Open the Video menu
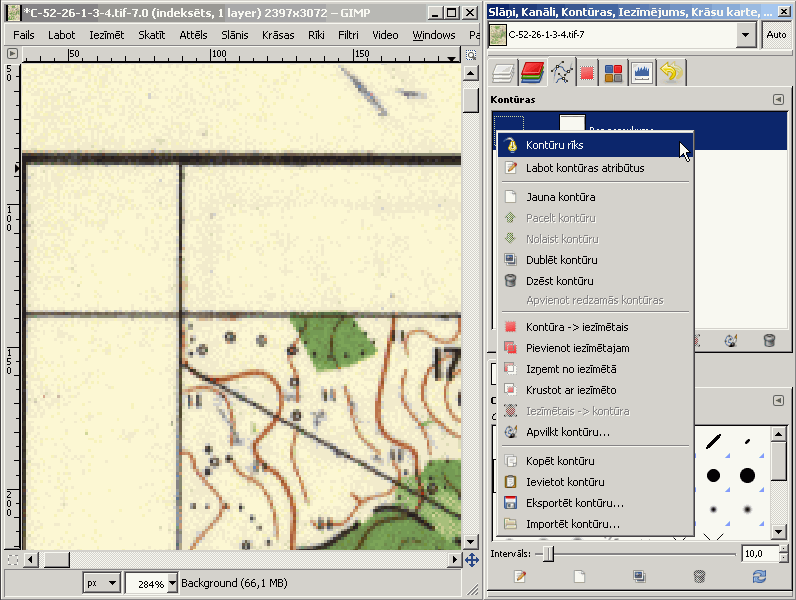This screenshot has width=796, height=600. coord(385,35)
